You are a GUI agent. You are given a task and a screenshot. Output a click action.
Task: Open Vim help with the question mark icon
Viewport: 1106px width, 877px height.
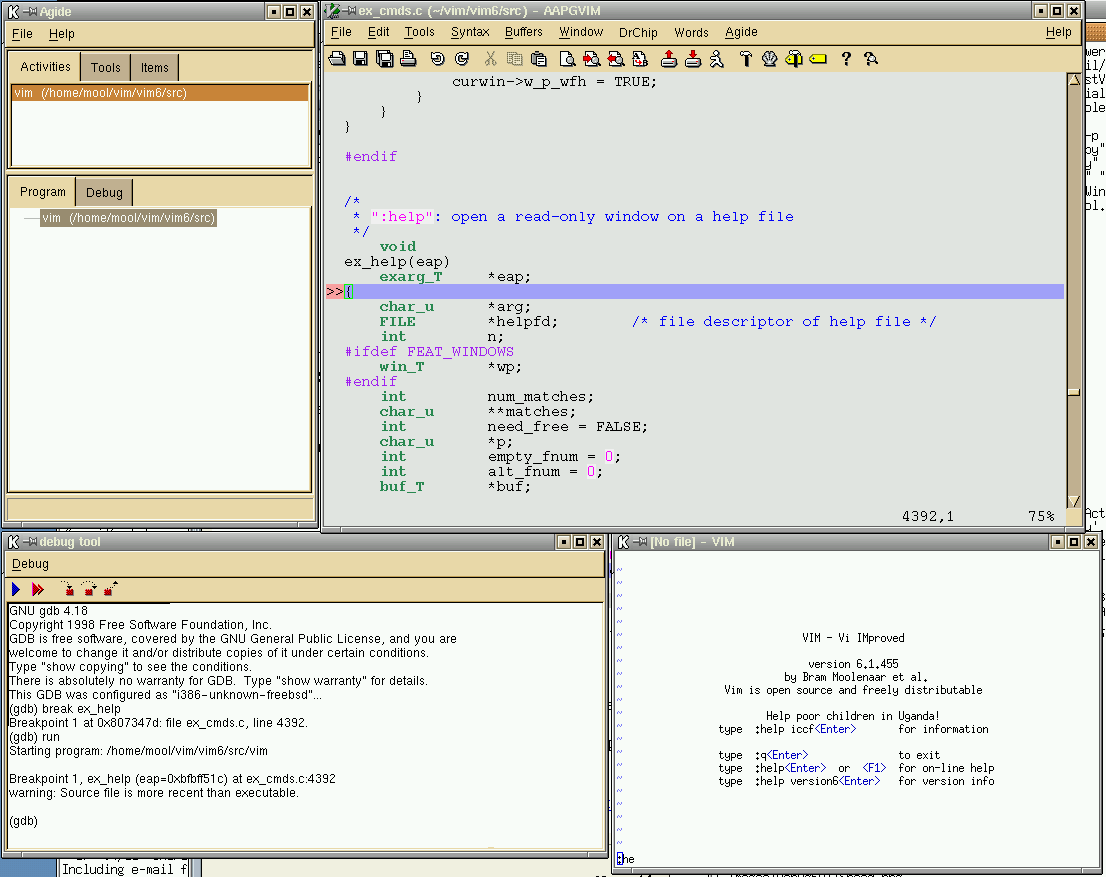click(846, 59)
